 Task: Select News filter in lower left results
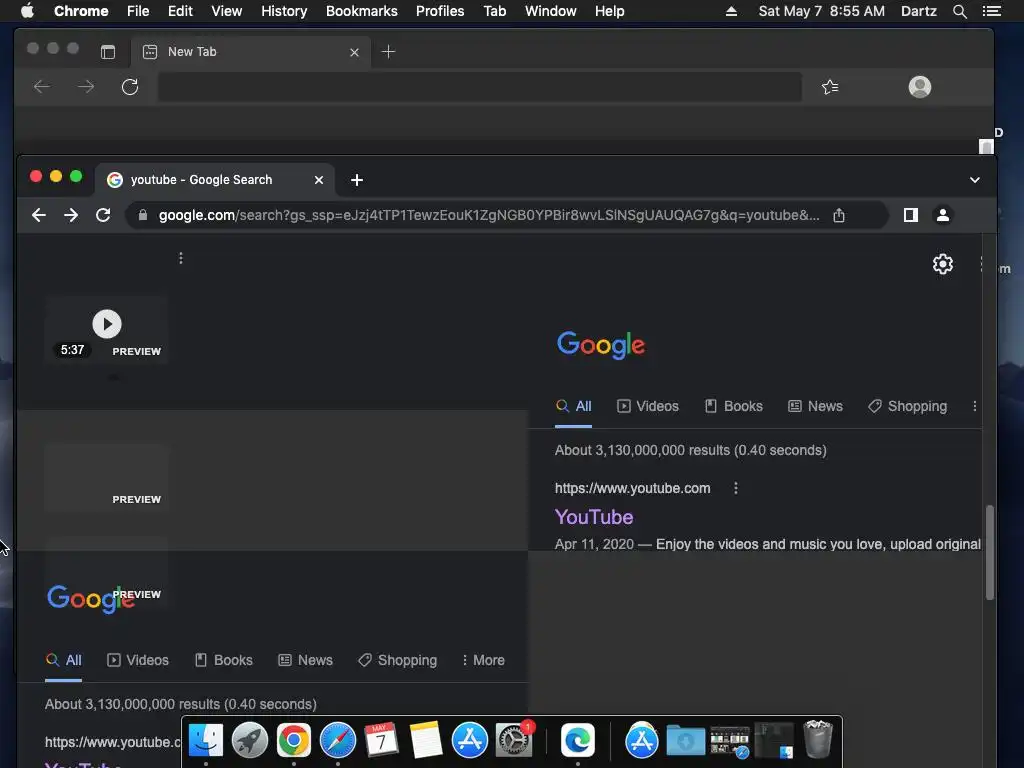click(306, 660)
